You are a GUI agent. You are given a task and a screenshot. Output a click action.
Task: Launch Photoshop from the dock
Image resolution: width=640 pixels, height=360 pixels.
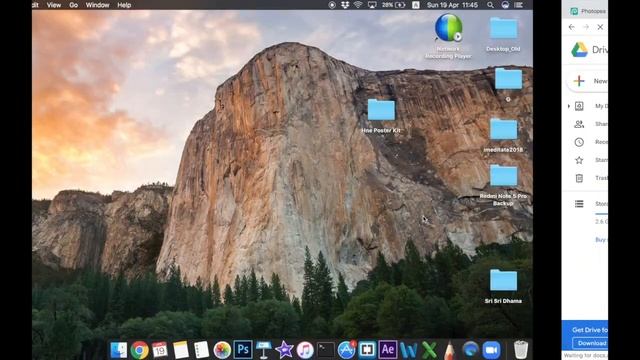tap(243, 350)
